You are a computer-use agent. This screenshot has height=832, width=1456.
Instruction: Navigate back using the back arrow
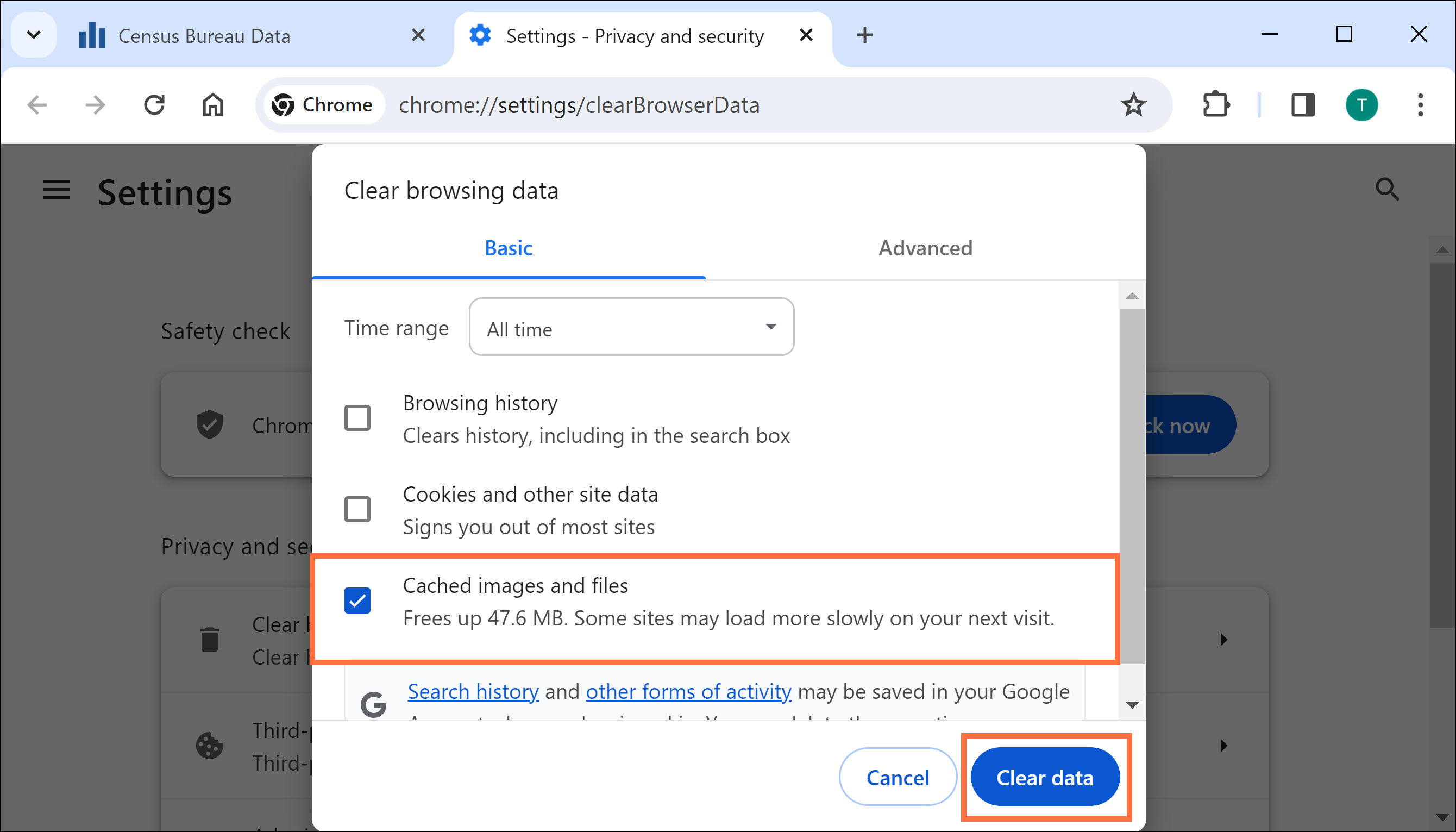point(36,104)
